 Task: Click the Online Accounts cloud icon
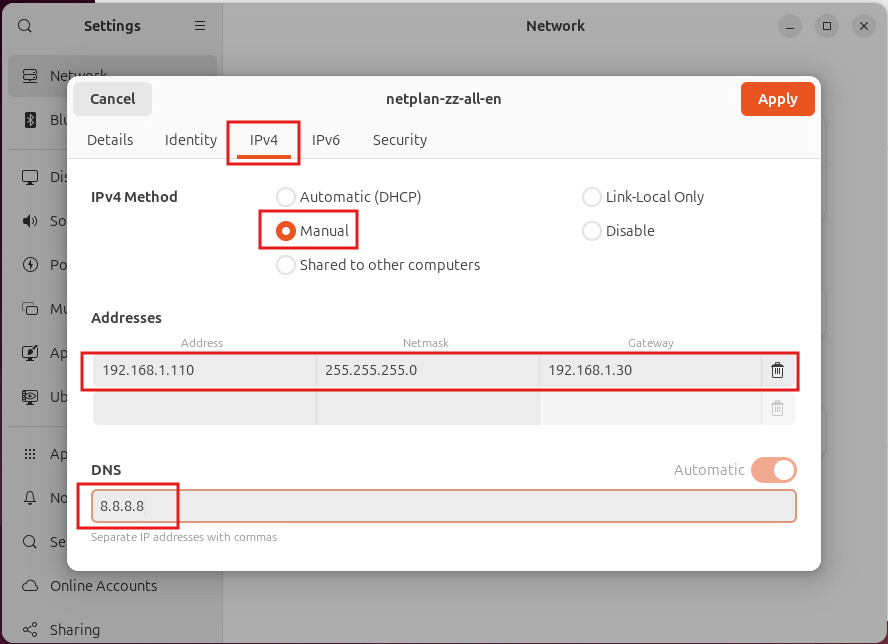click(30, 586)
